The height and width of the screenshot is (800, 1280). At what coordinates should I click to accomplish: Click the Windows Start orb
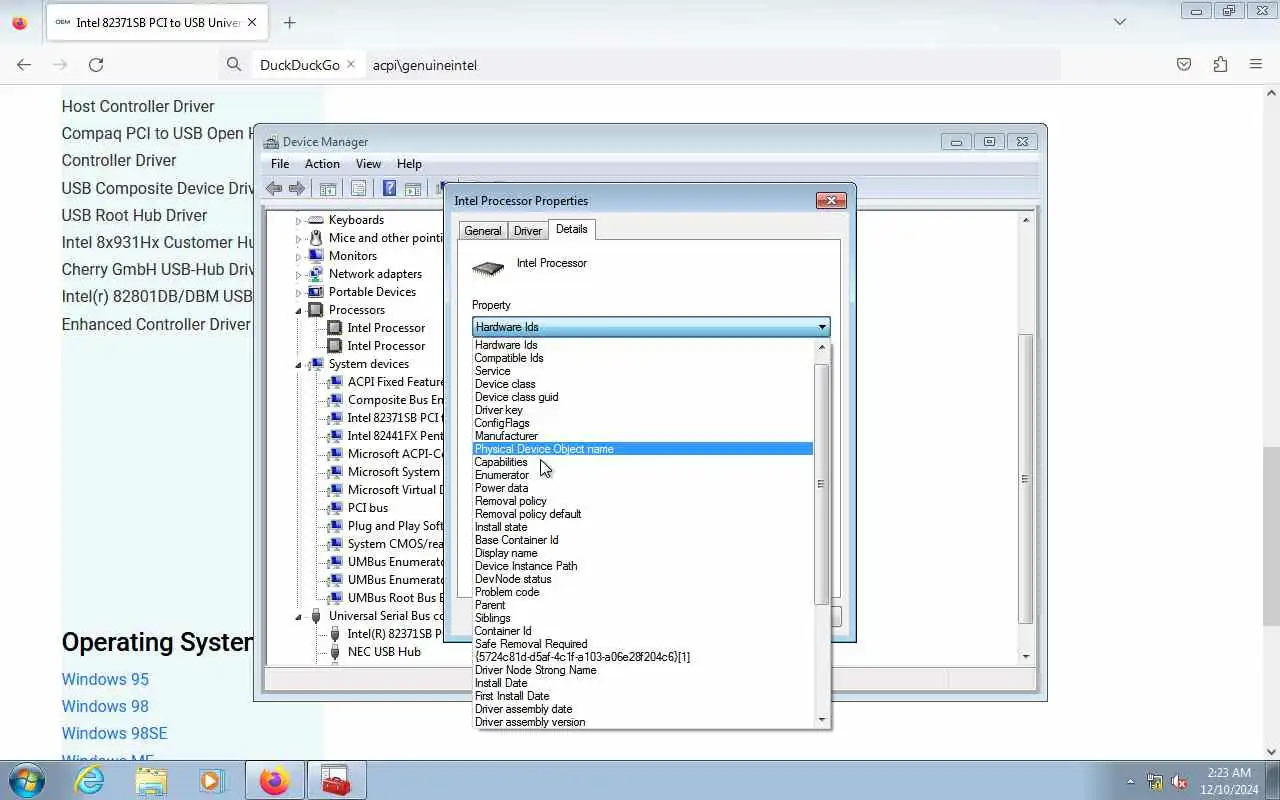click(27, 780)
